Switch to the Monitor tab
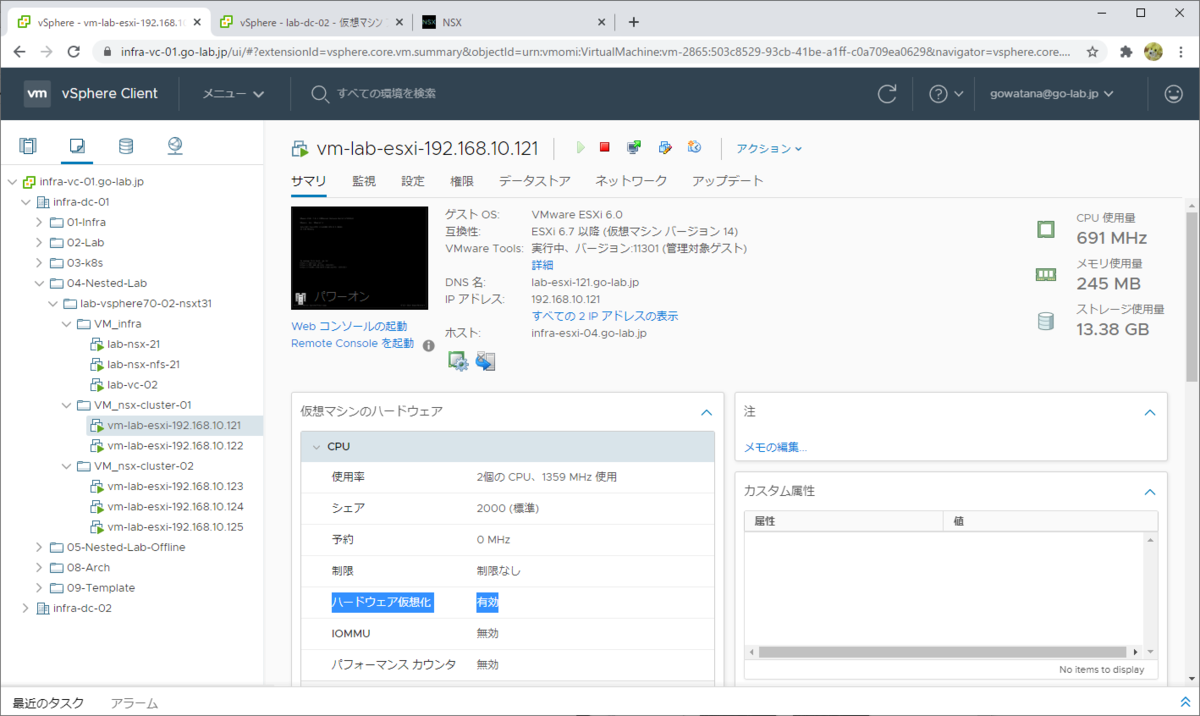1200x716 pixels. pyautogui.click(x=364, y=181)
